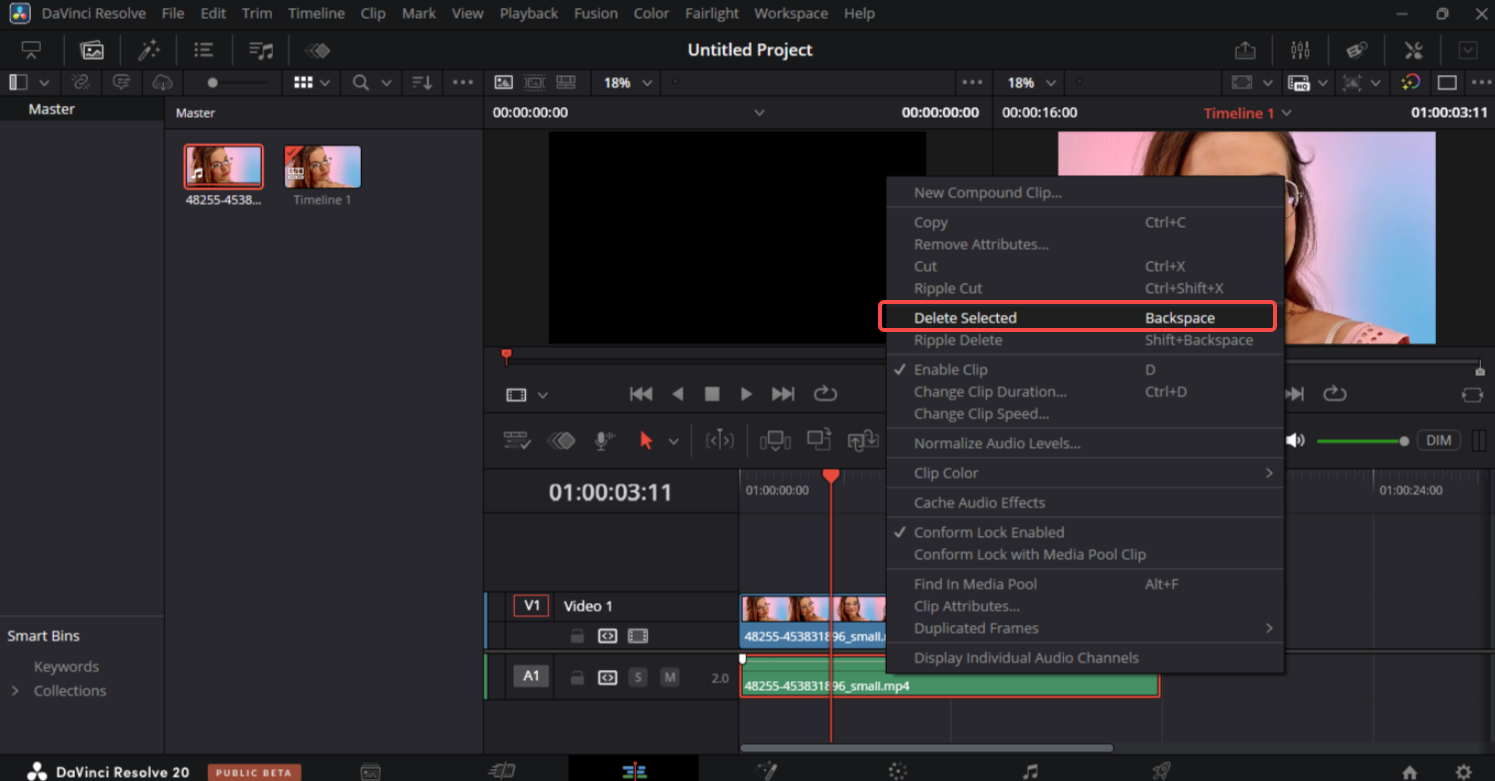The width and height of the screenshot is (1495, 781).
Task: Open the Workspace menu
Action: click(791, 14)
